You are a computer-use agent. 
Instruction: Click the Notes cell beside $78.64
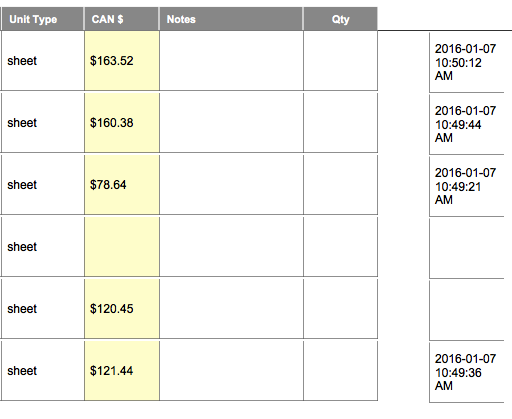tap(231, 185)
